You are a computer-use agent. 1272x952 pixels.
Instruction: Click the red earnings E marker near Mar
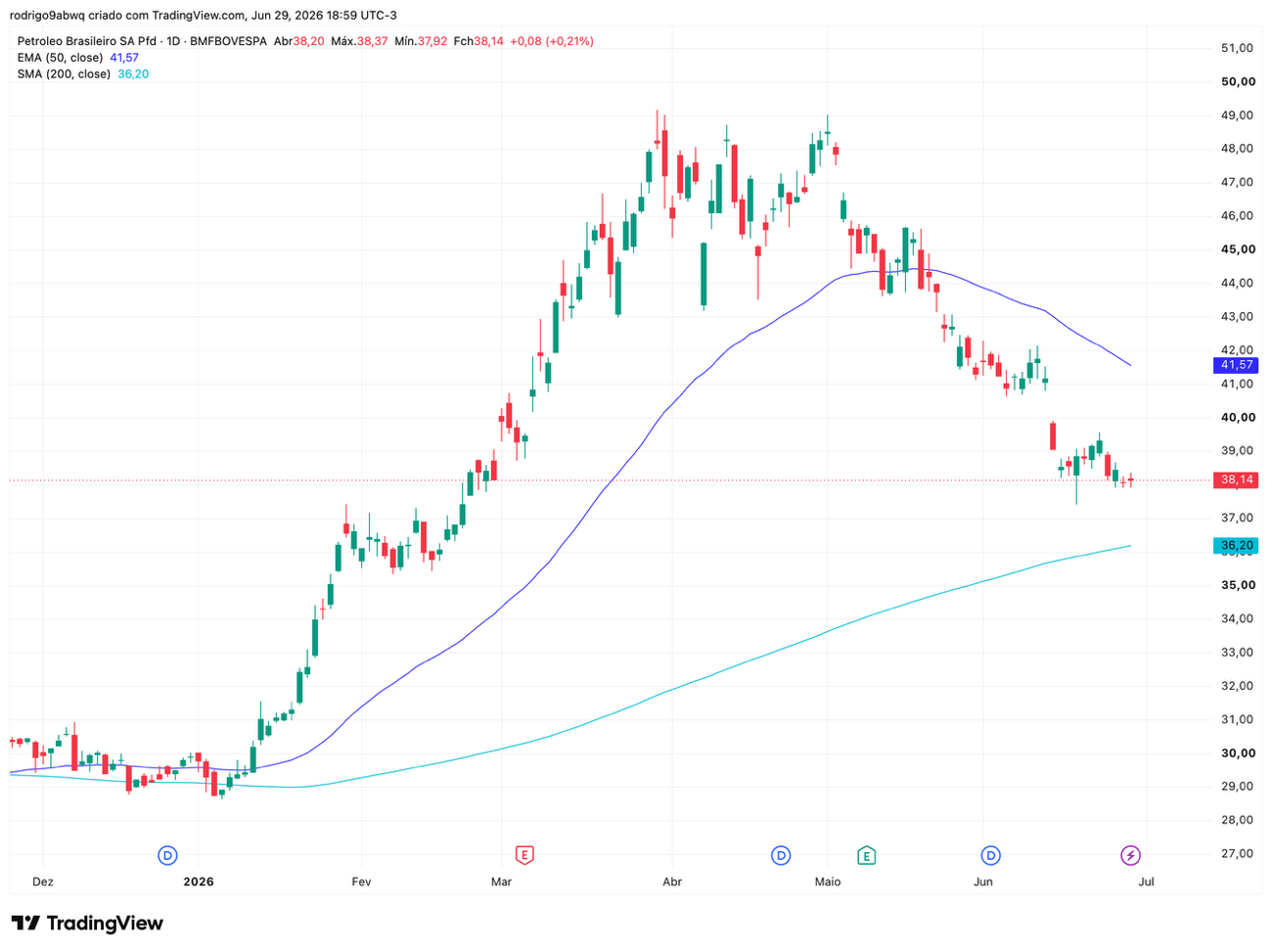pyautogui.click(x=524, y=856)
